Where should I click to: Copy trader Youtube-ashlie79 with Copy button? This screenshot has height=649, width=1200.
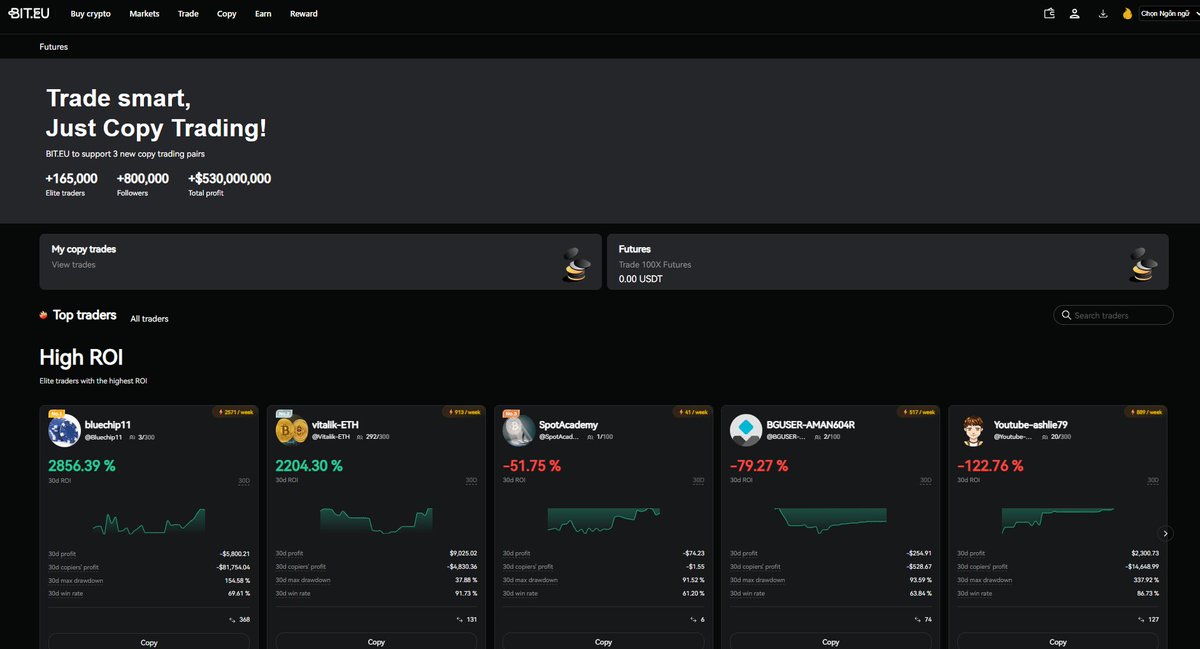(1058, 641)
